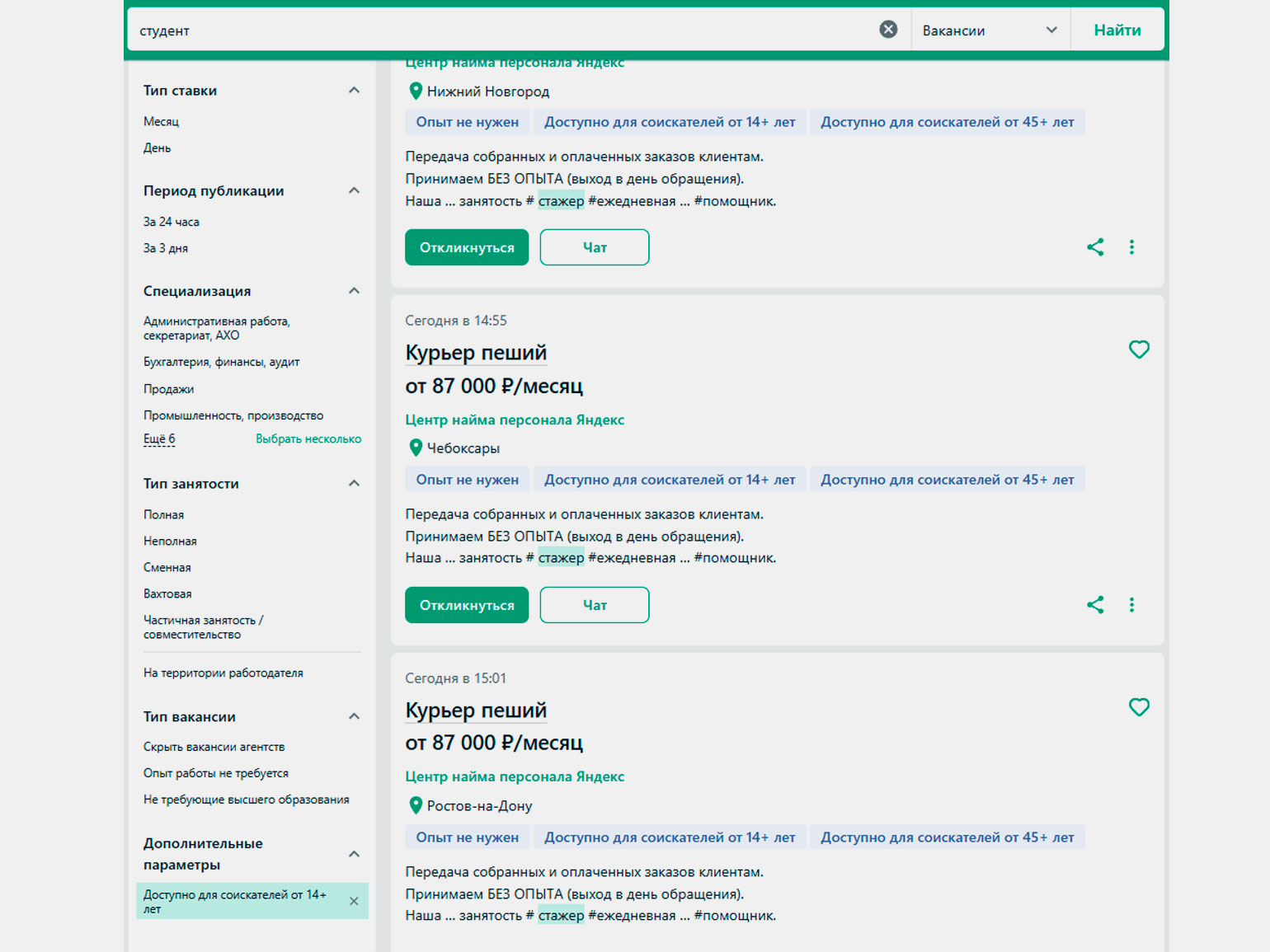
Task: Open Чат for the Нижний Новгород vacancy
Action: coord(595,247)
